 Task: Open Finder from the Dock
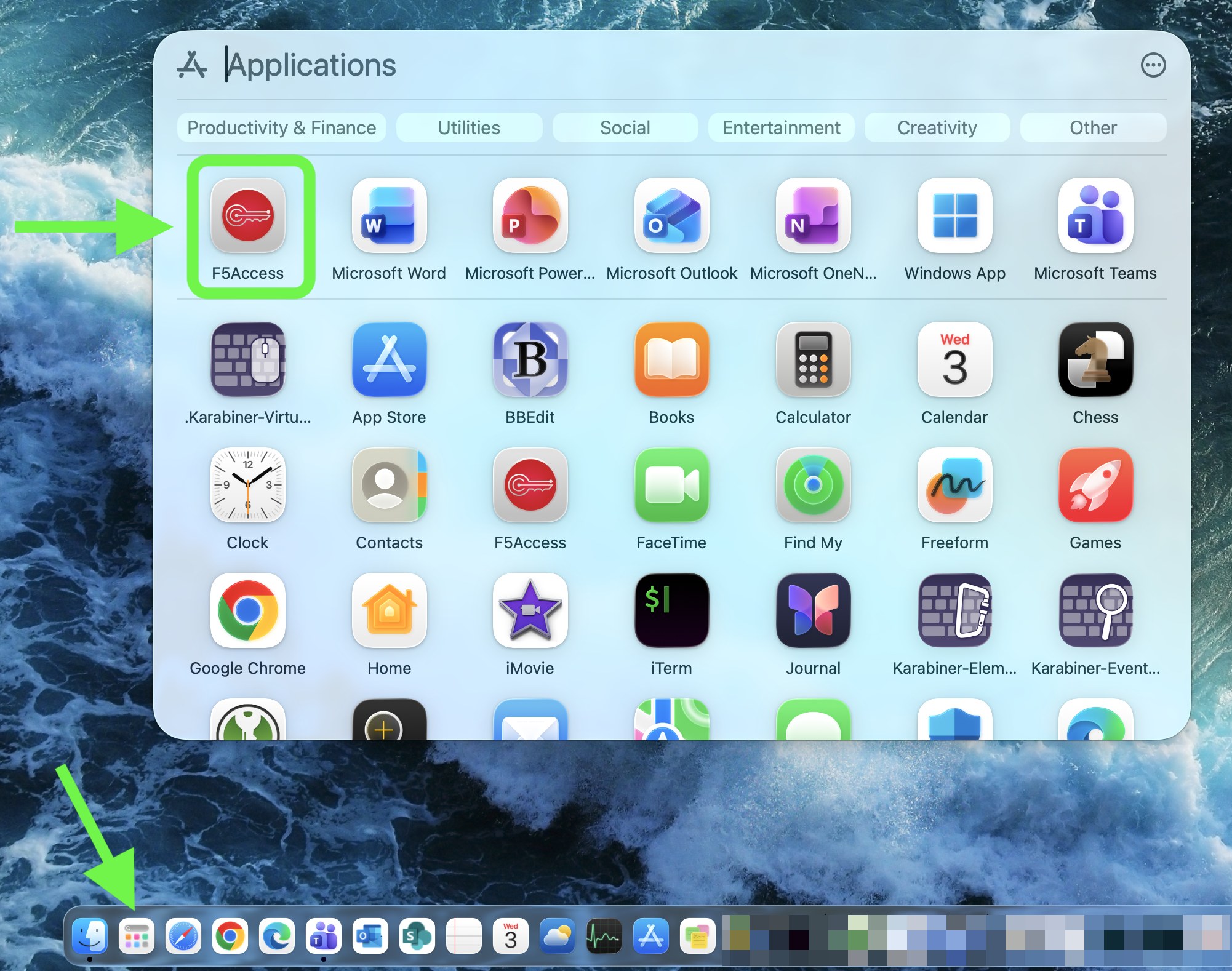click(90, 936)
